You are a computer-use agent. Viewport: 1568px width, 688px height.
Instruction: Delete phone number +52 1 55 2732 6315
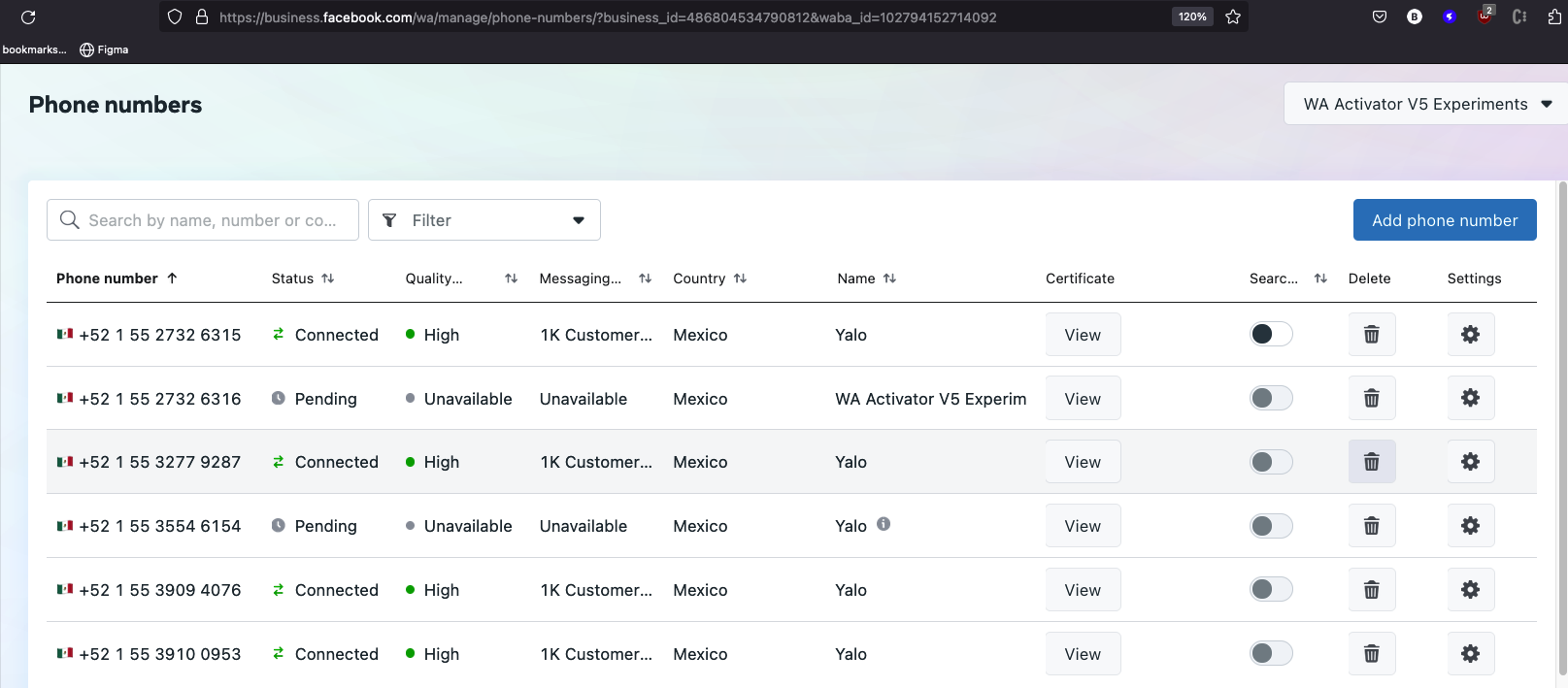point(1372,335)
